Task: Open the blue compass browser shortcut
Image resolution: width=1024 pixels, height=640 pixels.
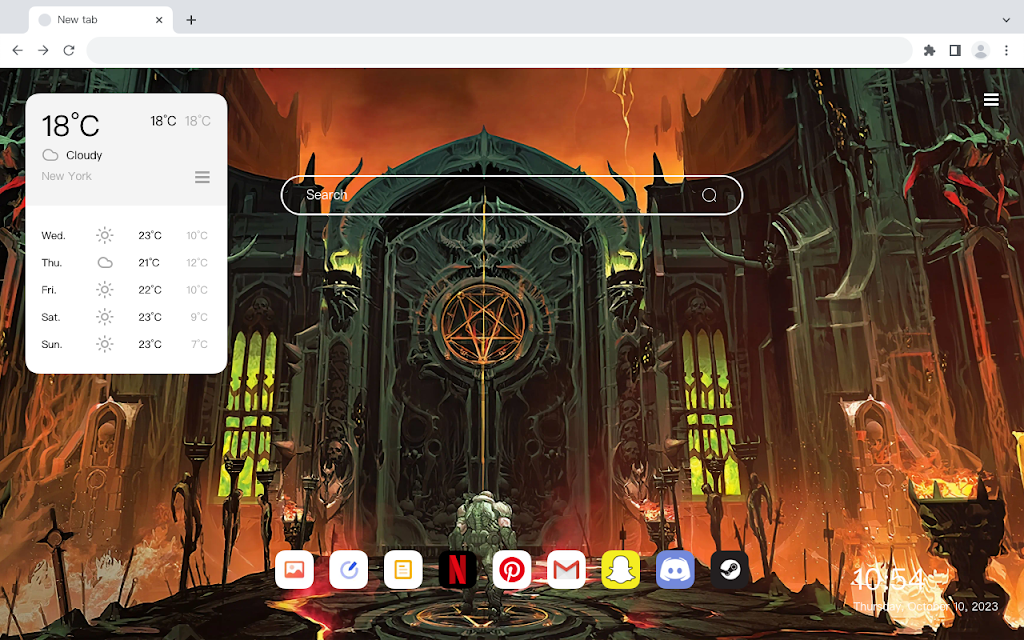Action: click(348, 569)
